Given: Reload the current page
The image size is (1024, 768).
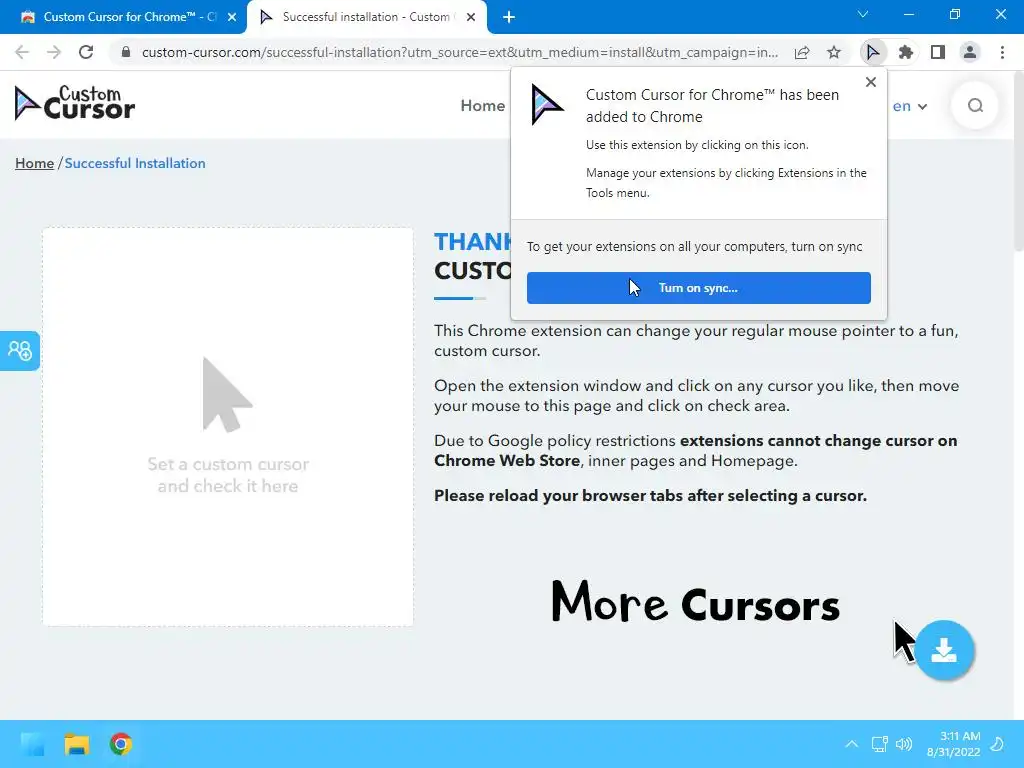Looking at the screenshot, I should (x=86, y=52).
